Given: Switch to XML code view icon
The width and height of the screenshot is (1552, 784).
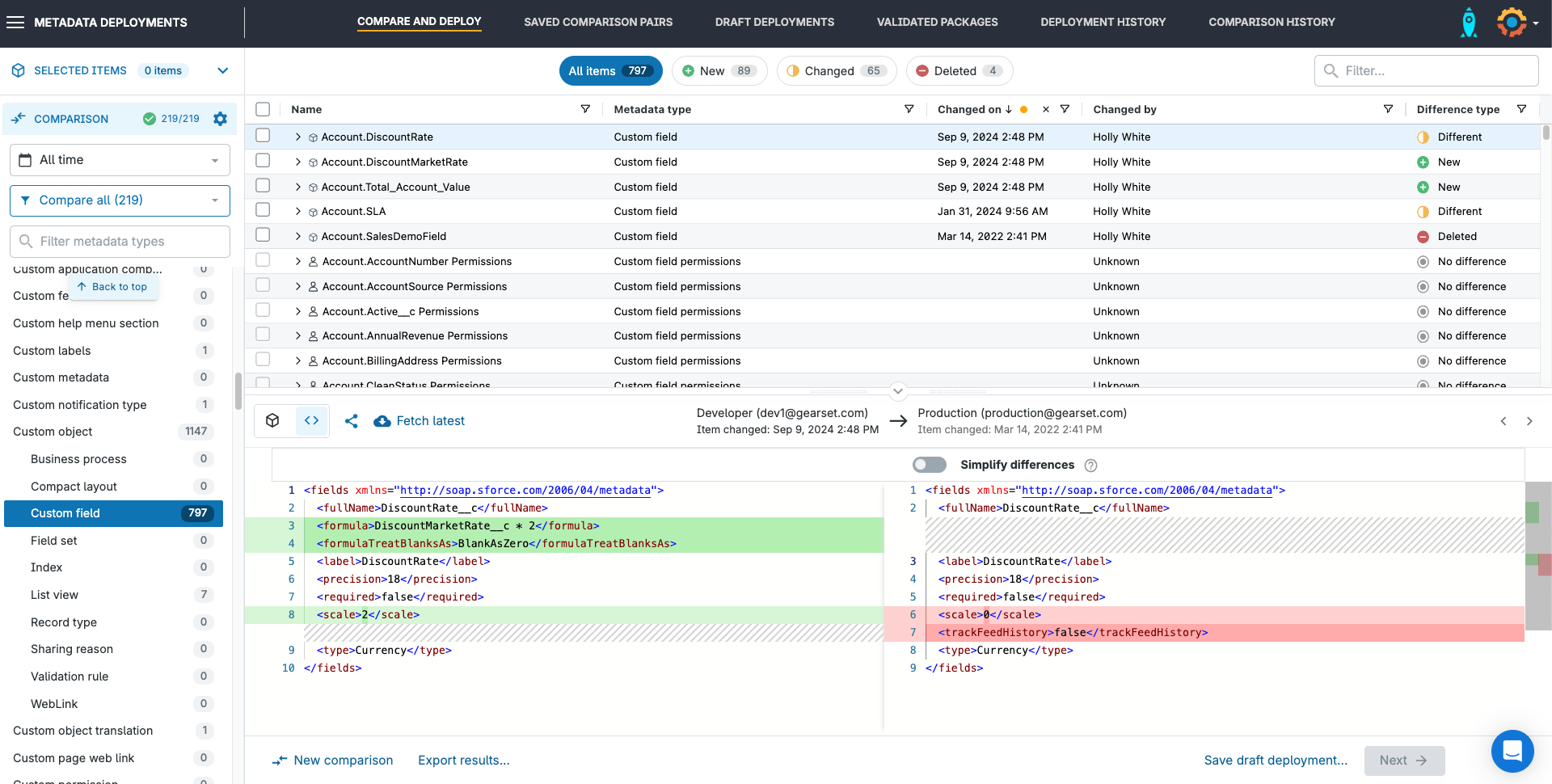Looking at the screenshot, I should [x=311, y=420].
